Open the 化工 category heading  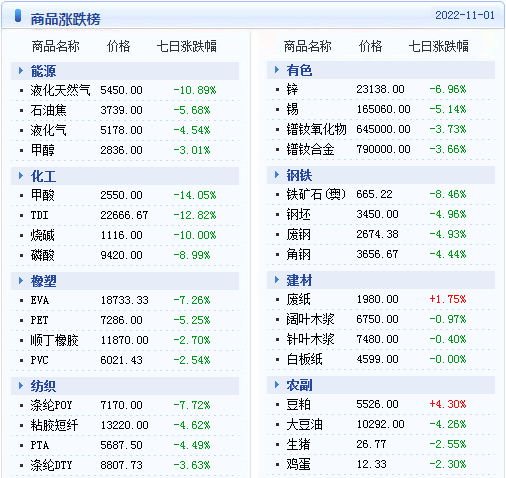(43, 176)
